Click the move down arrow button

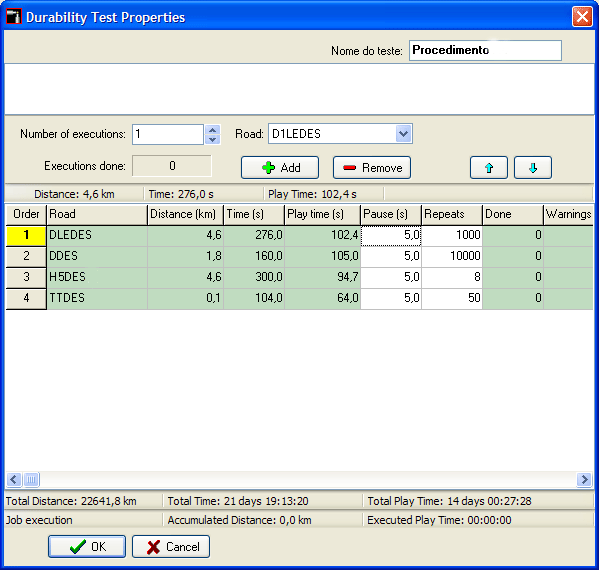(533, 167)
